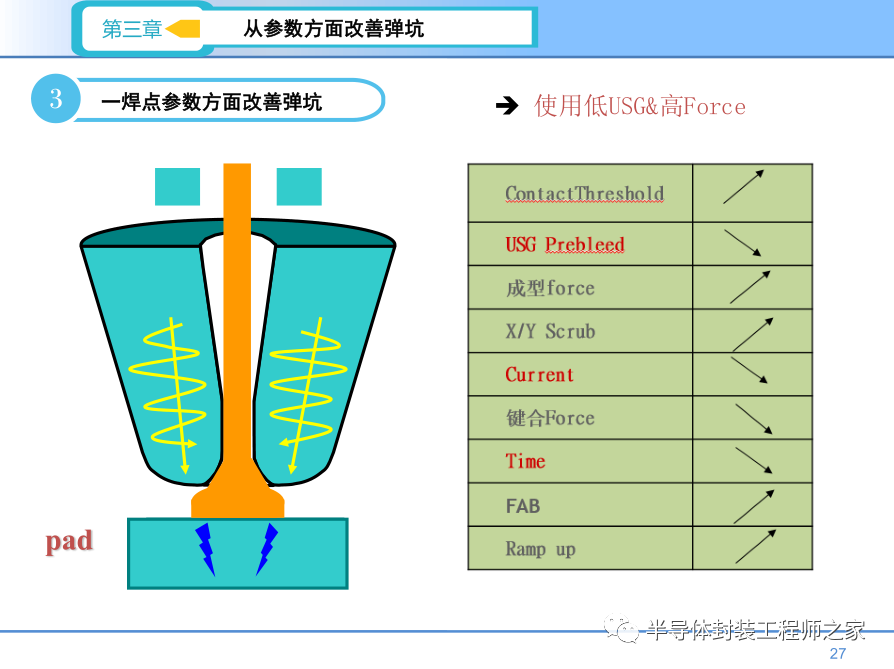Select the title 从参数方面改善弹坑

tap(333, 29)
